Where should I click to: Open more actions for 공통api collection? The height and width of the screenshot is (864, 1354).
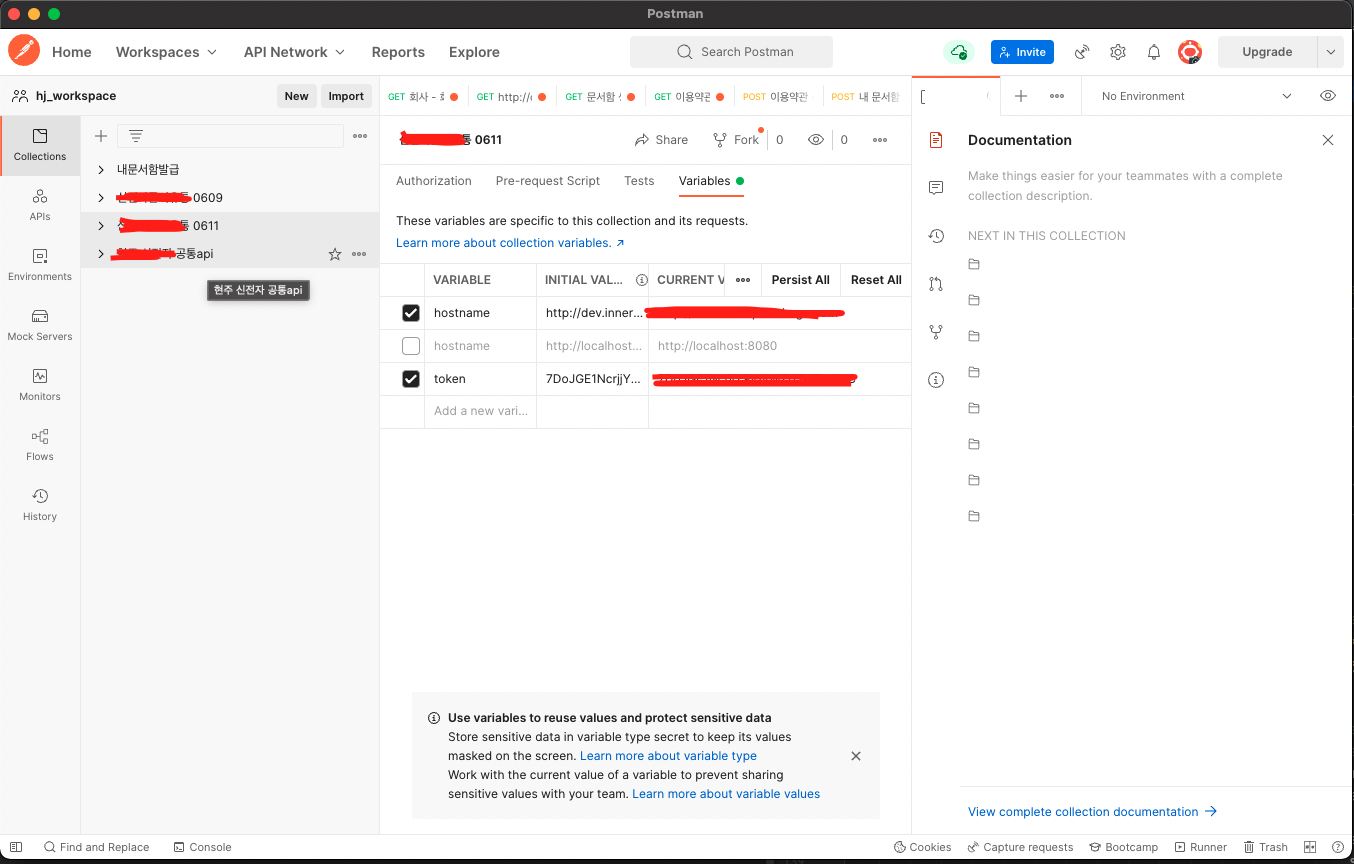point(359,254)
